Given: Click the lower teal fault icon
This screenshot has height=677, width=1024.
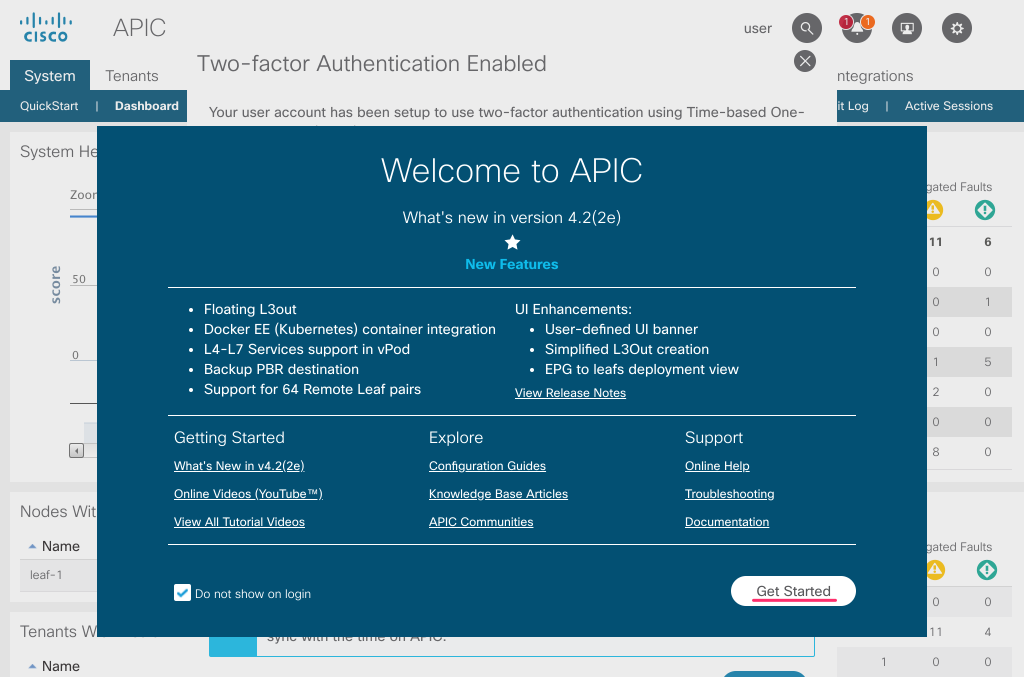Looking at the screenshot, I should point(987,570).
